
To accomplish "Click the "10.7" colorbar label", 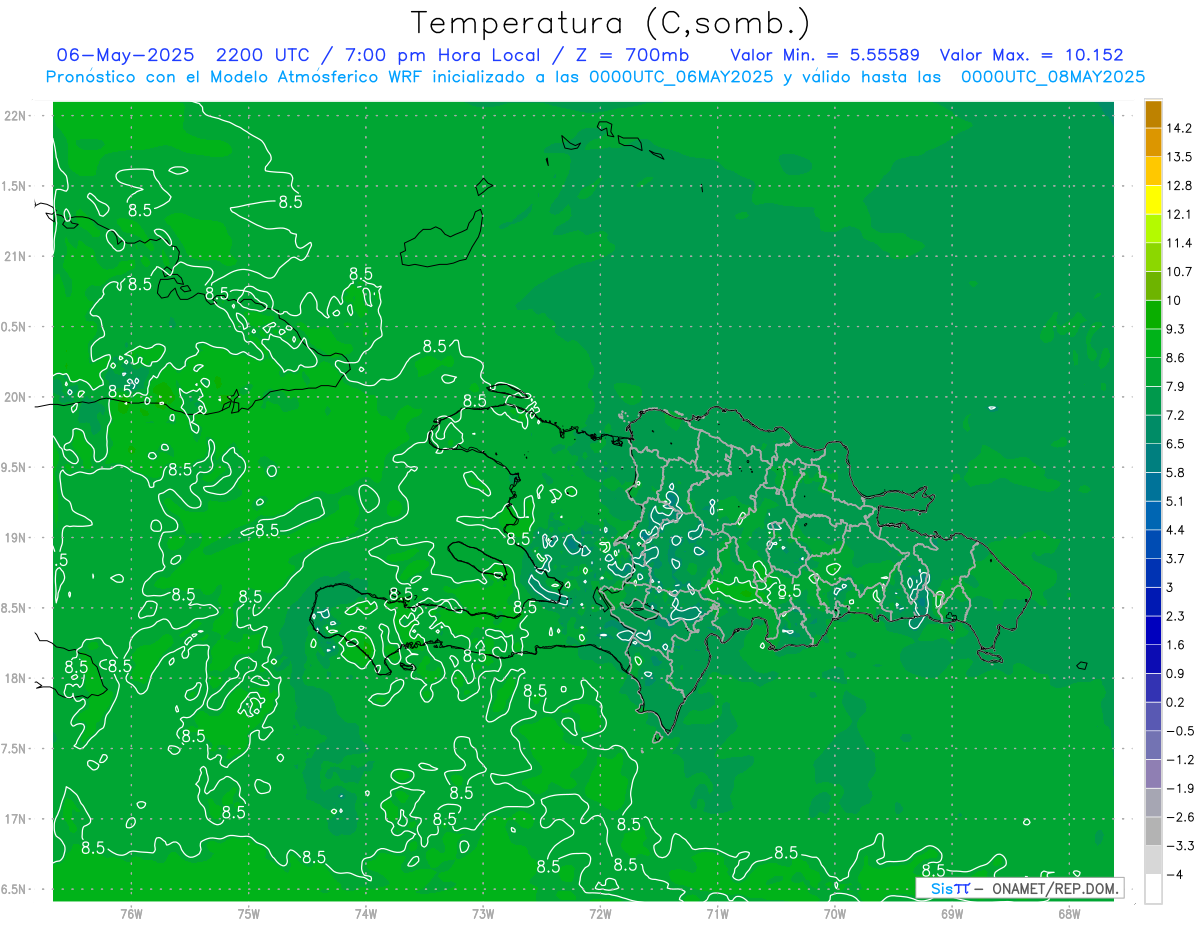I will coord(1180,272).
